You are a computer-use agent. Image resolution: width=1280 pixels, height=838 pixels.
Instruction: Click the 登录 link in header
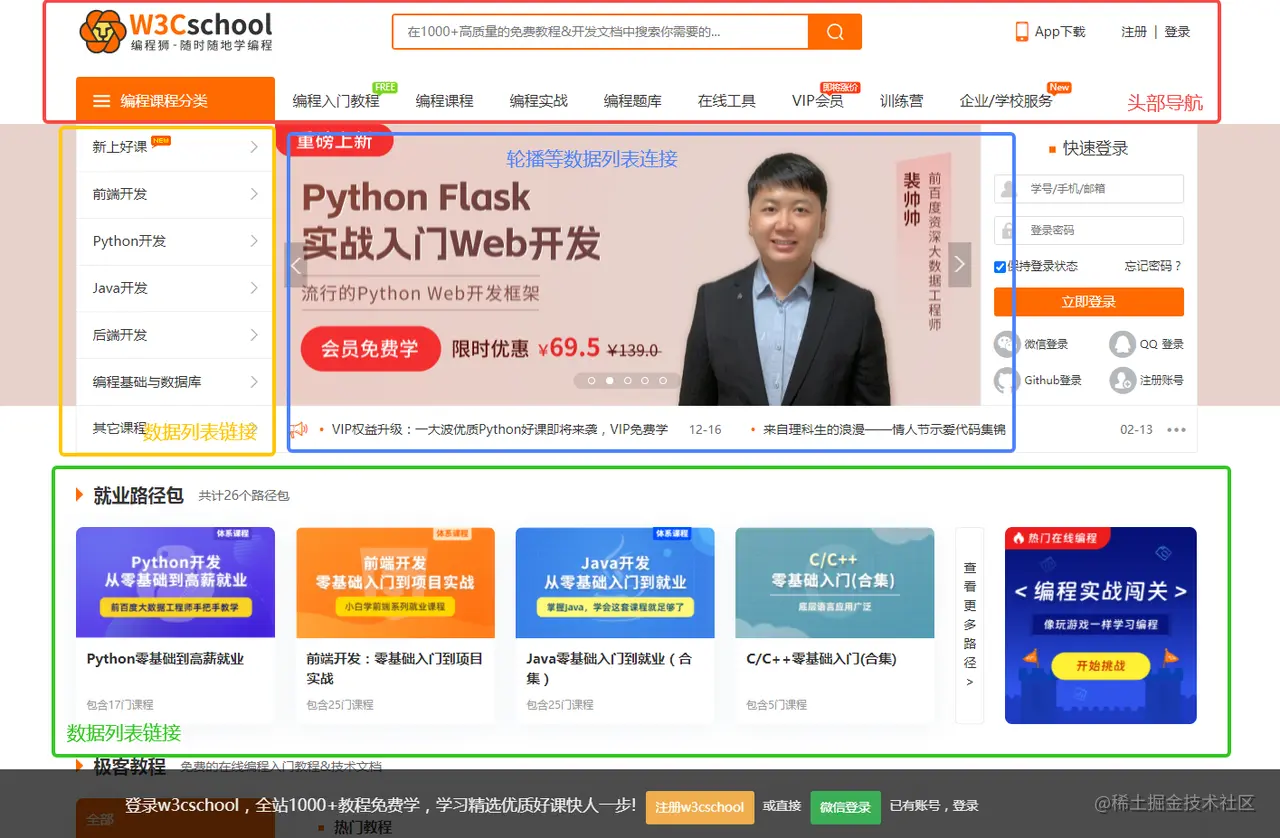coord(1178,32)
